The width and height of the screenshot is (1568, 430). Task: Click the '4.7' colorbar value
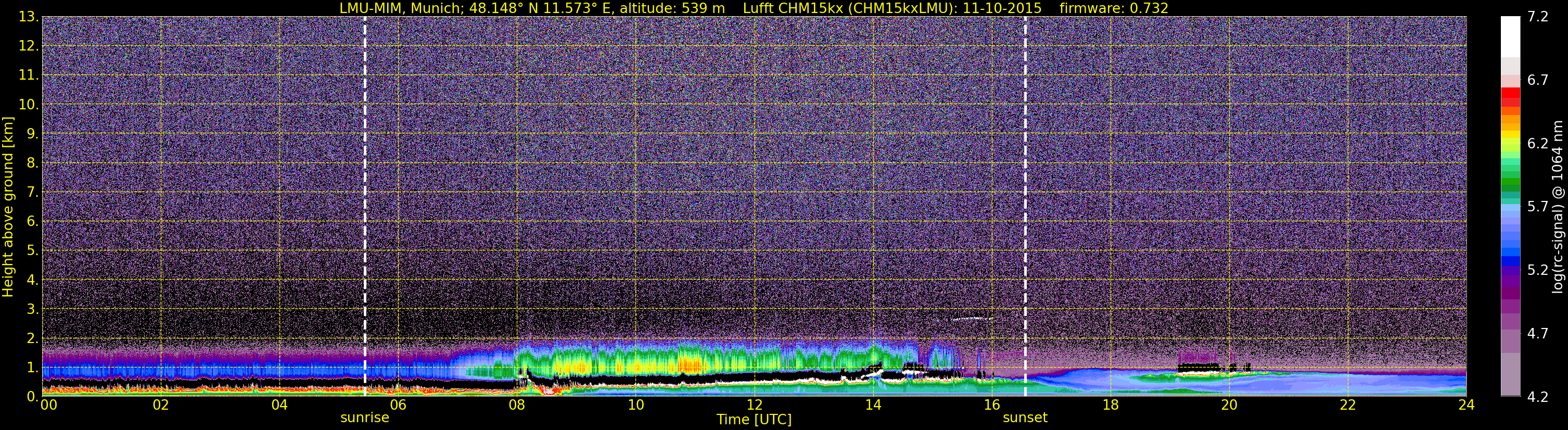tap(1538, 333)
